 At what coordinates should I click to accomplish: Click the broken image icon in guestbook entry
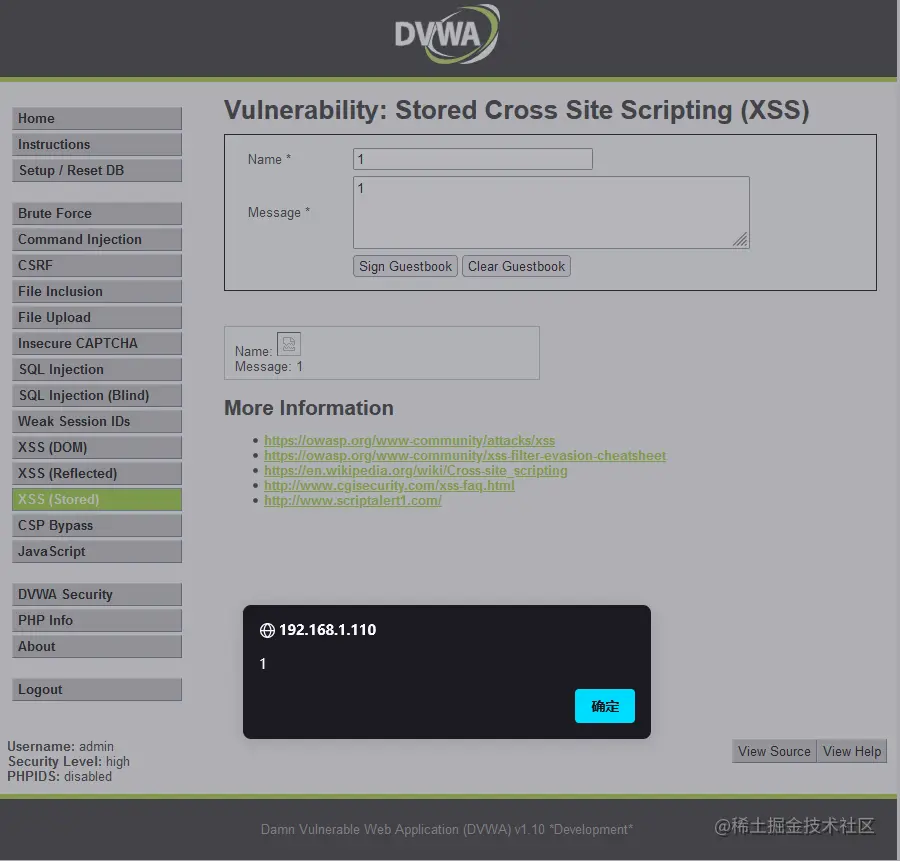click(x=289, y=344)
